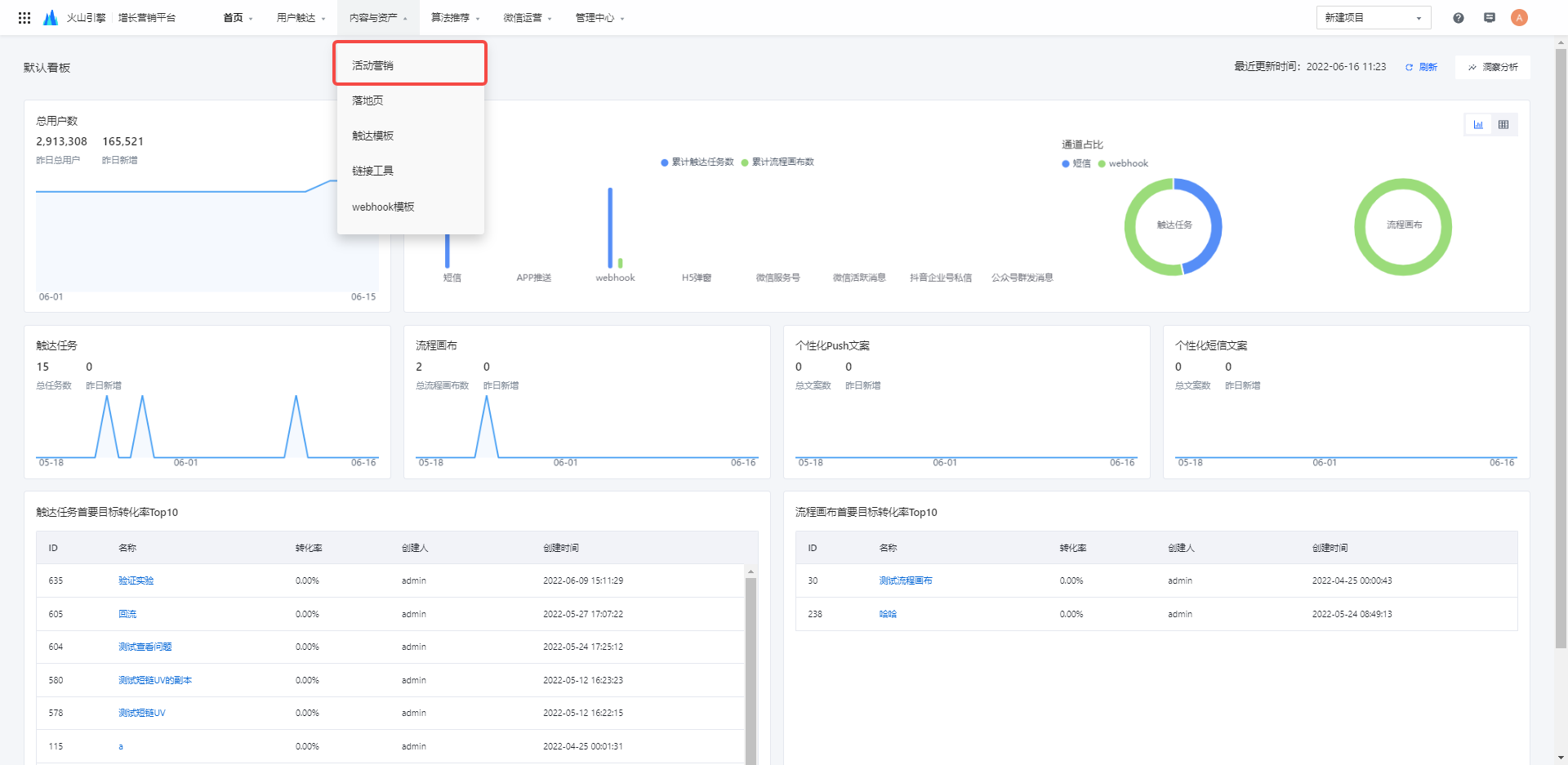Open 洞察分析 insight analysis
This screenshot has height=765, width=1568.
point(1493,67)
